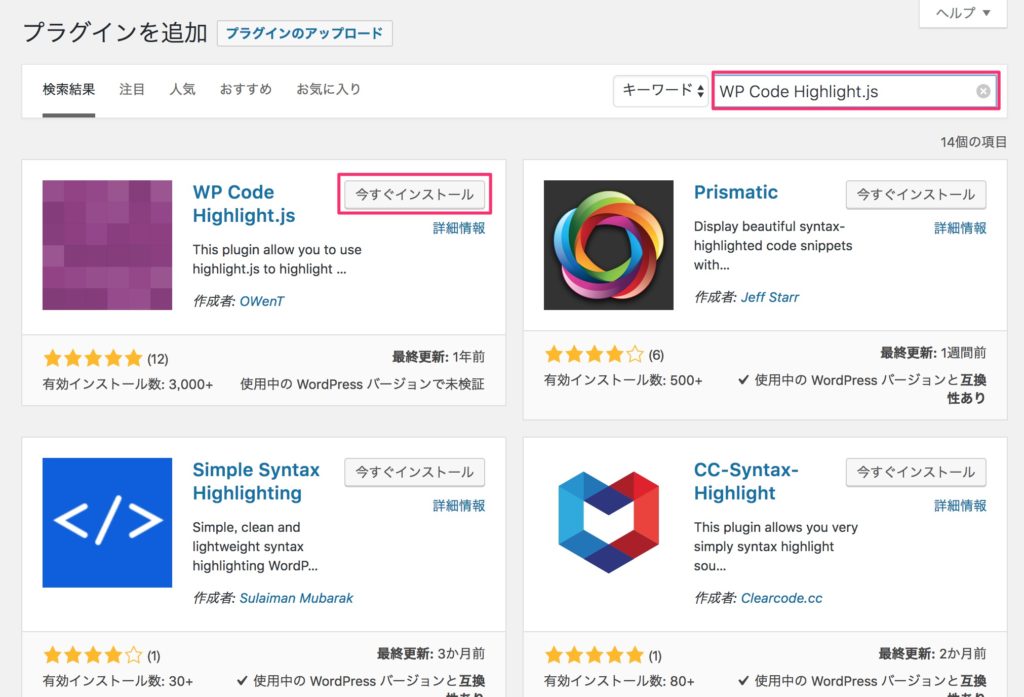Click the WP Code Highlight.js purple thumbnail
Screen dimensions: 1024x697
point(106,243)
